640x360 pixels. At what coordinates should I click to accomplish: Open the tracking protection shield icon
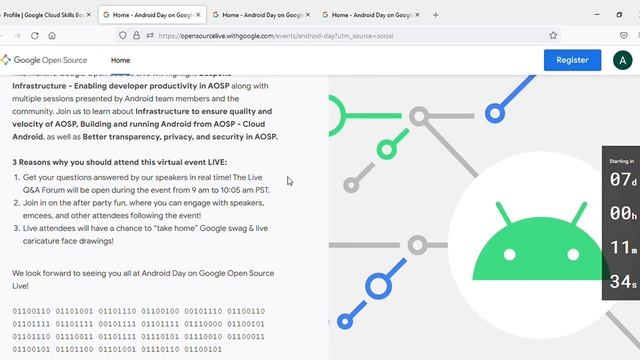pyautogui.click(x=122, y=36)
